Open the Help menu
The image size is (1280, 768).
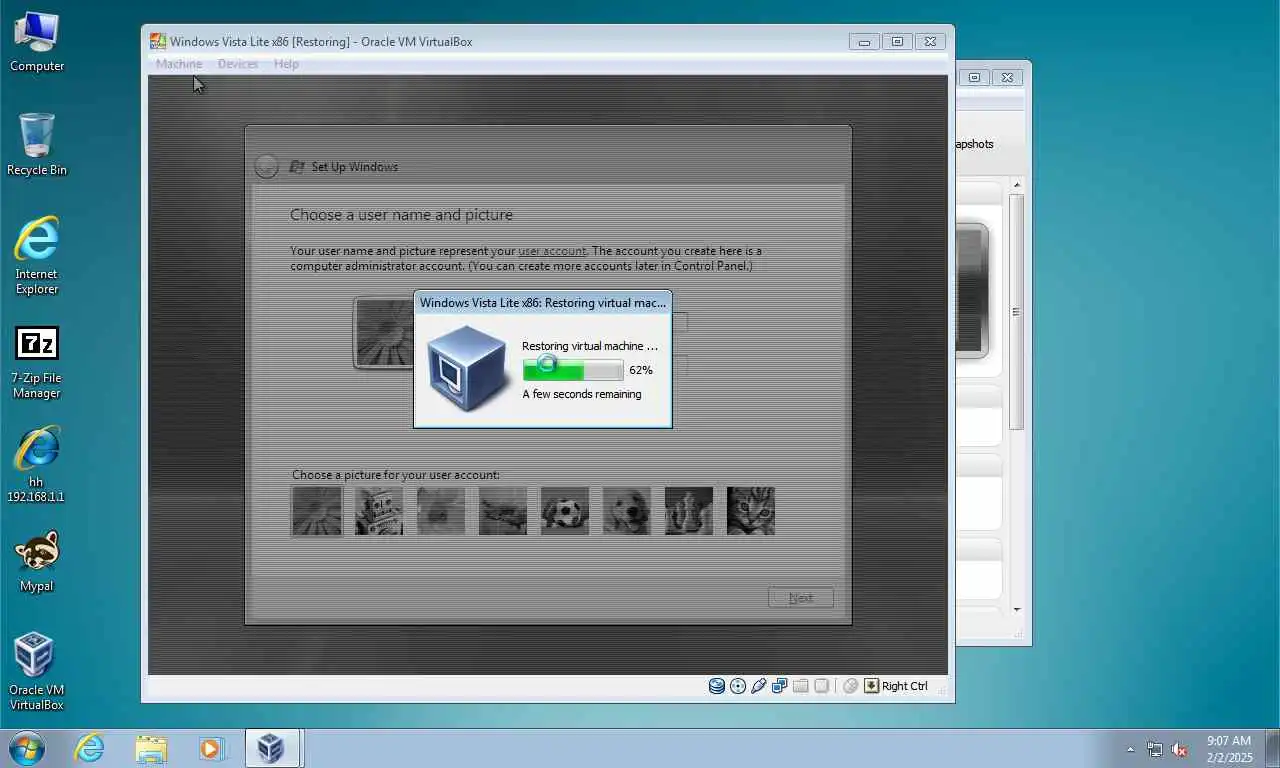(286, 64)
